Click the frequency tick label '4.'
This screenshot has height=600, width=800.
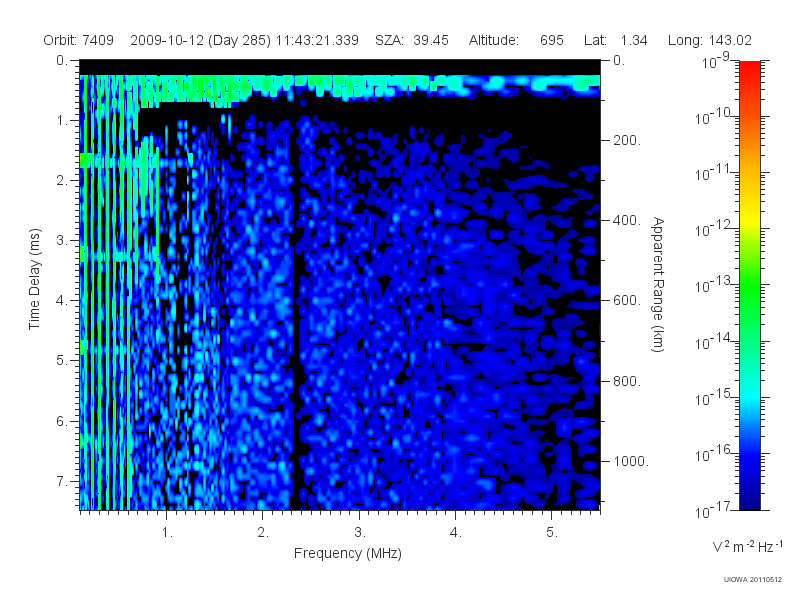[456, 533]
